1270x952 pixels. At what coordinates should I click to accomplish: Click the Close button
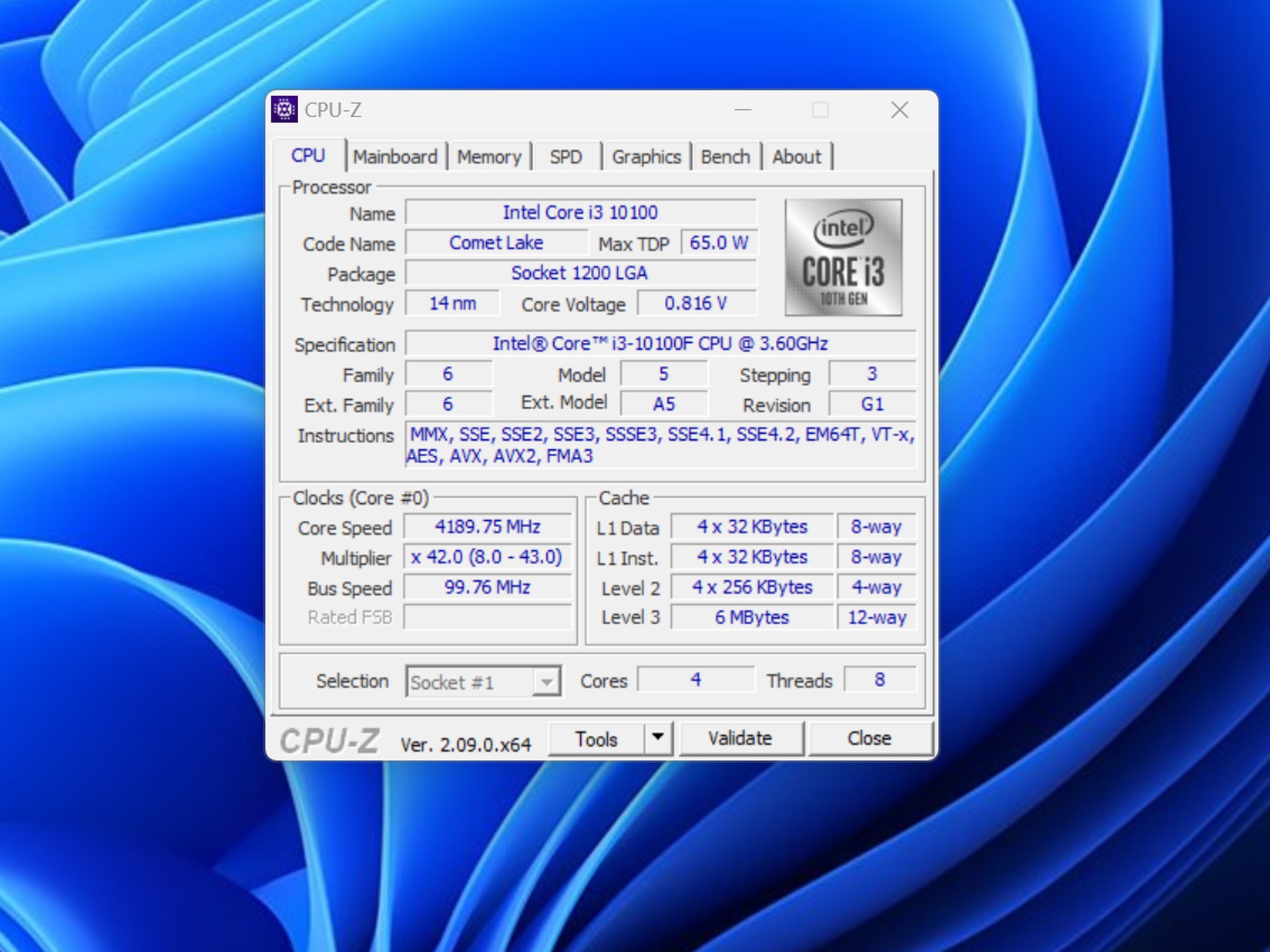coord(869,738)
